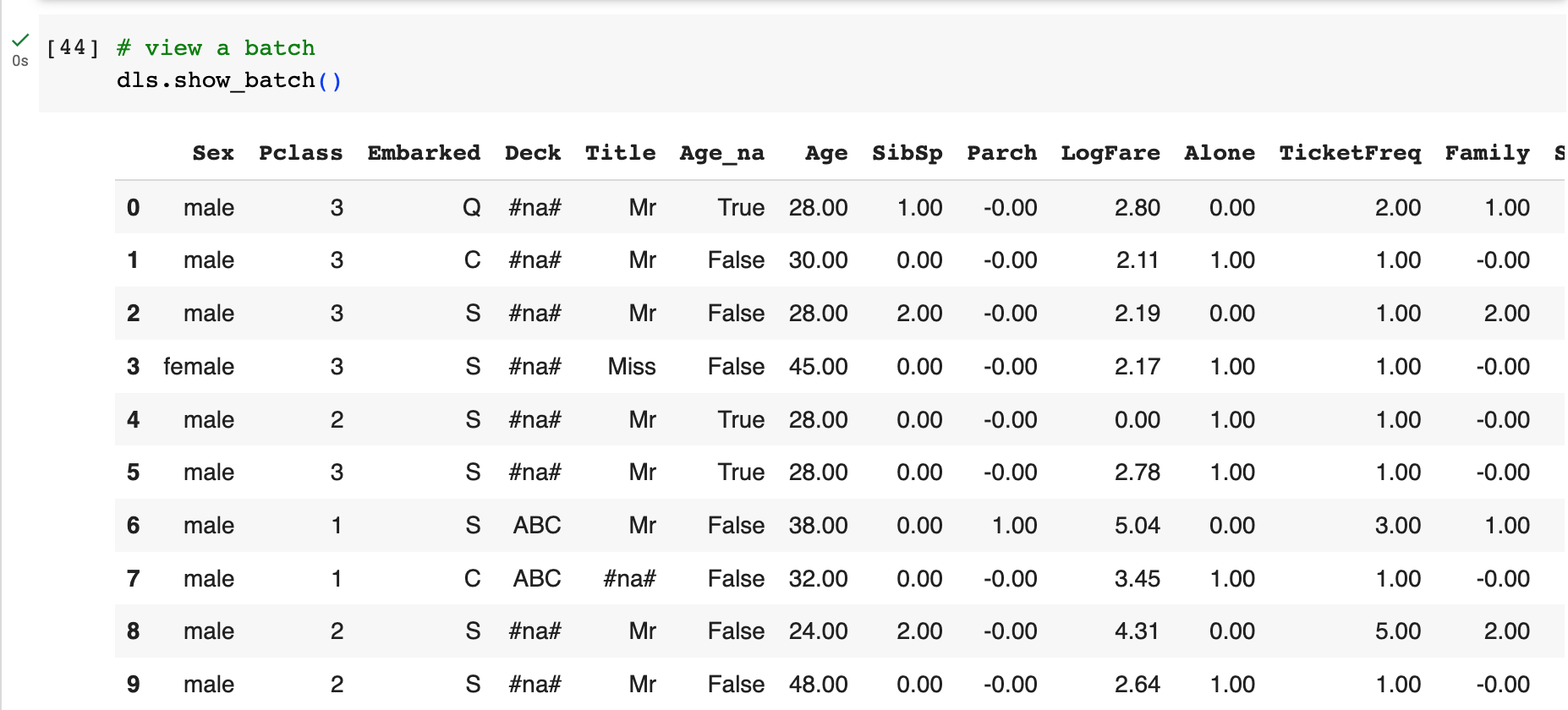The height and width of the screenshot is (710, 1568).
Task: Click the '0s' execution time label
Action: [20, 61]
